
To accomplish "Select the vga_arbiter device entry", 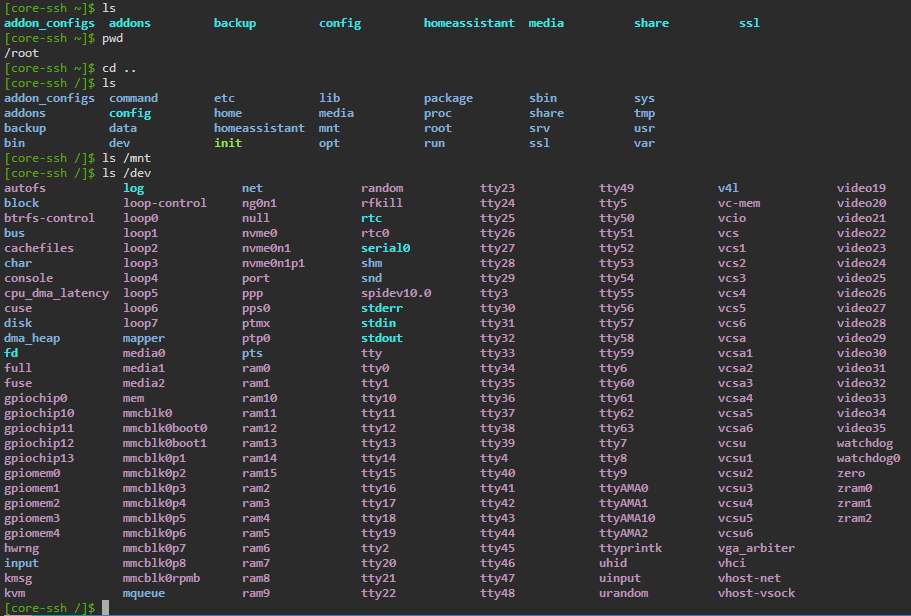I will pyautogui.click(x=756, y=548).
